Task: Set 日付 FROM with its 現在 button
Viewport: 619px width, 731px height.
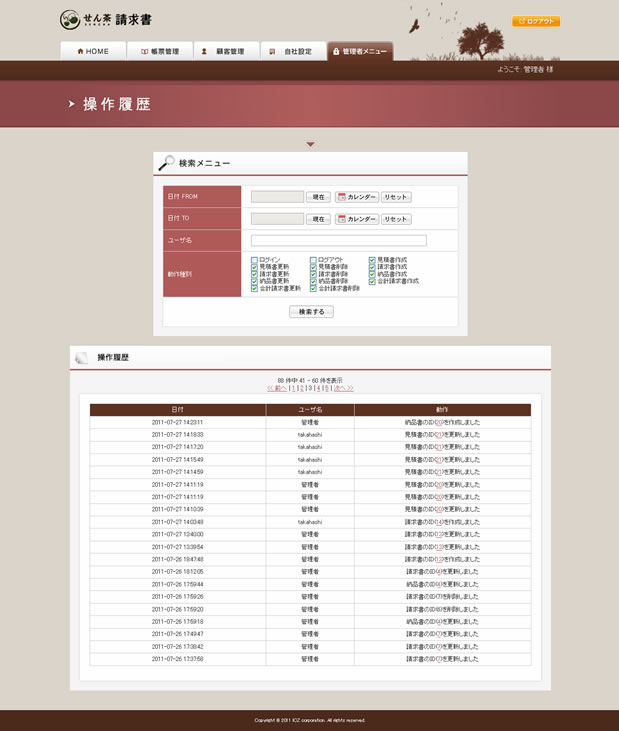Action: coord(318,197)
